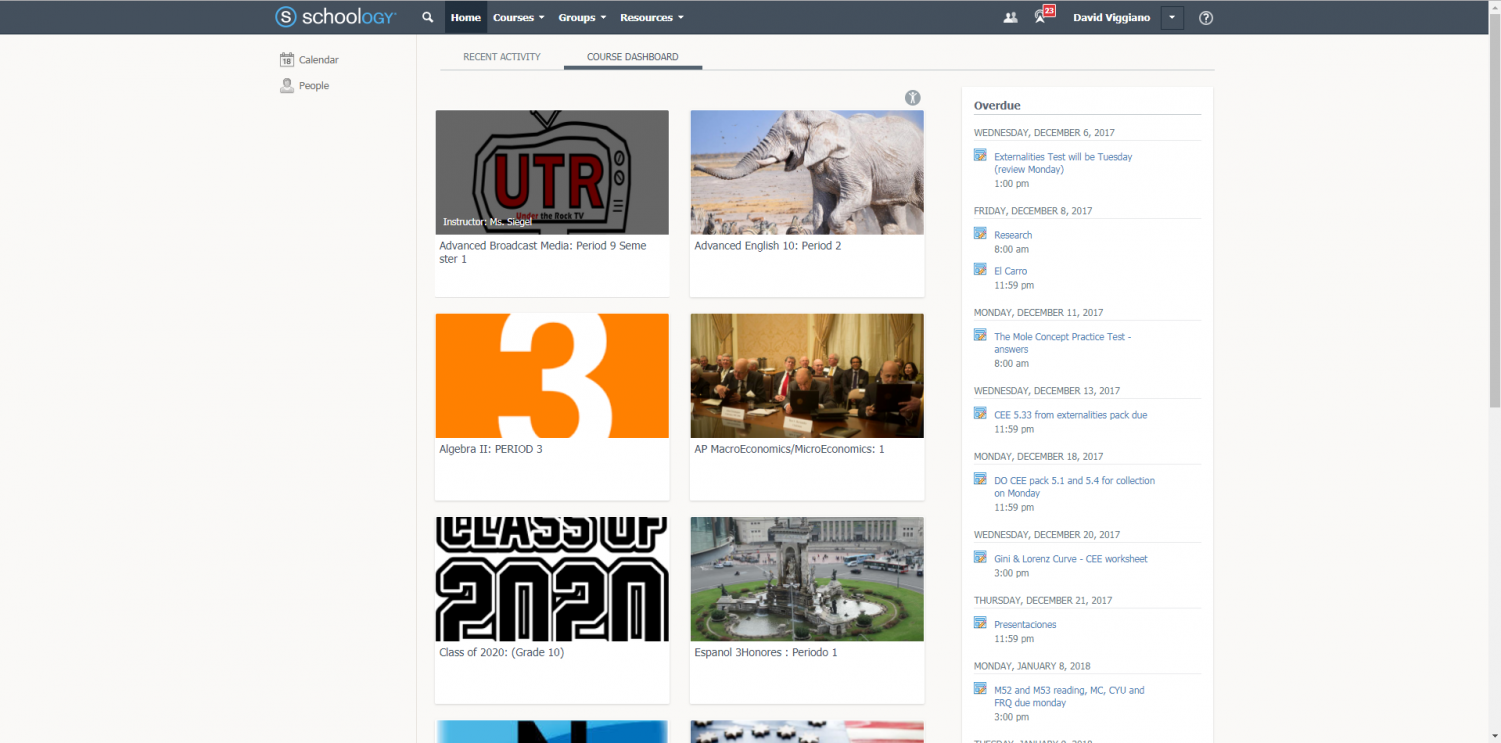Screen dimensions: 1501x743
Task: Open the Calendar link in sidebar
Action: coord(318,60)
